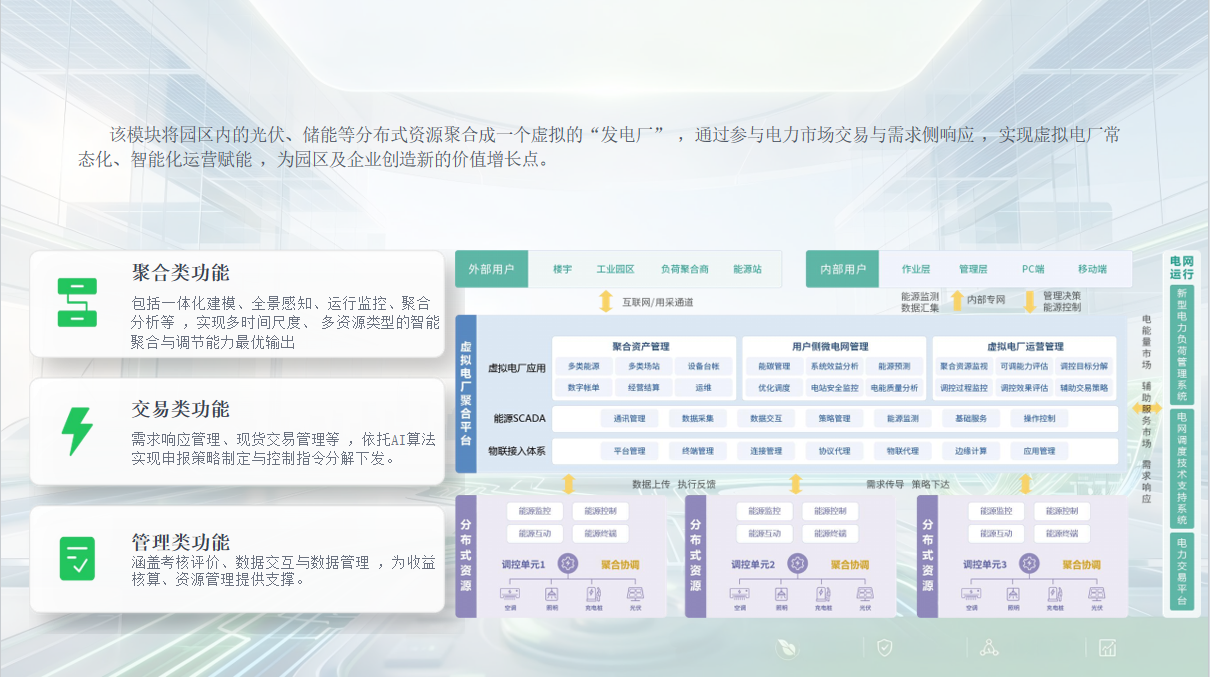Click the 工业园区 label
Image resolution: width=1210 pixels, height=677 pixels.
[616, 269]
